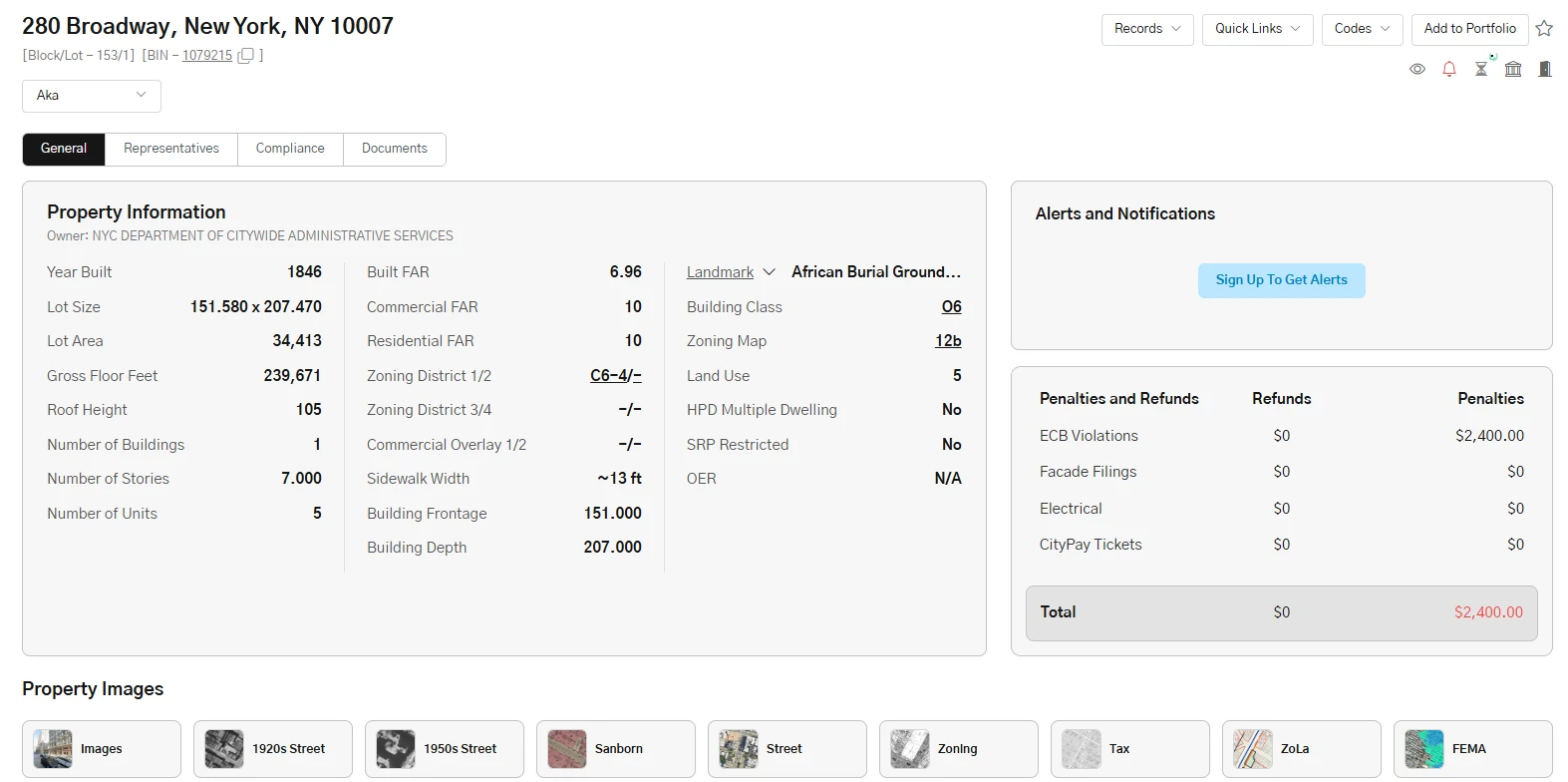Open the Aka address dropdown
Image resolution: width=1568 pixels, height=782 pixels.
pyautogui.click(x=92, y=96)
